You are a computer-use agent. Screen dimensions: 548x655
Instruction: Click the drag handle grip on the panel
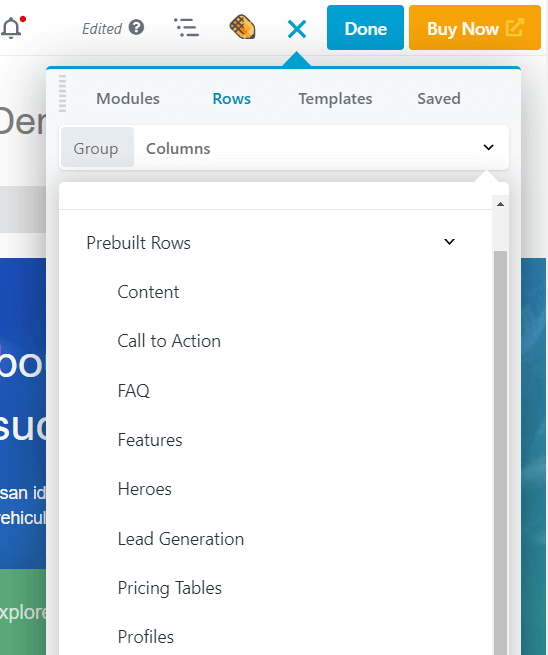tap(63, 94)
